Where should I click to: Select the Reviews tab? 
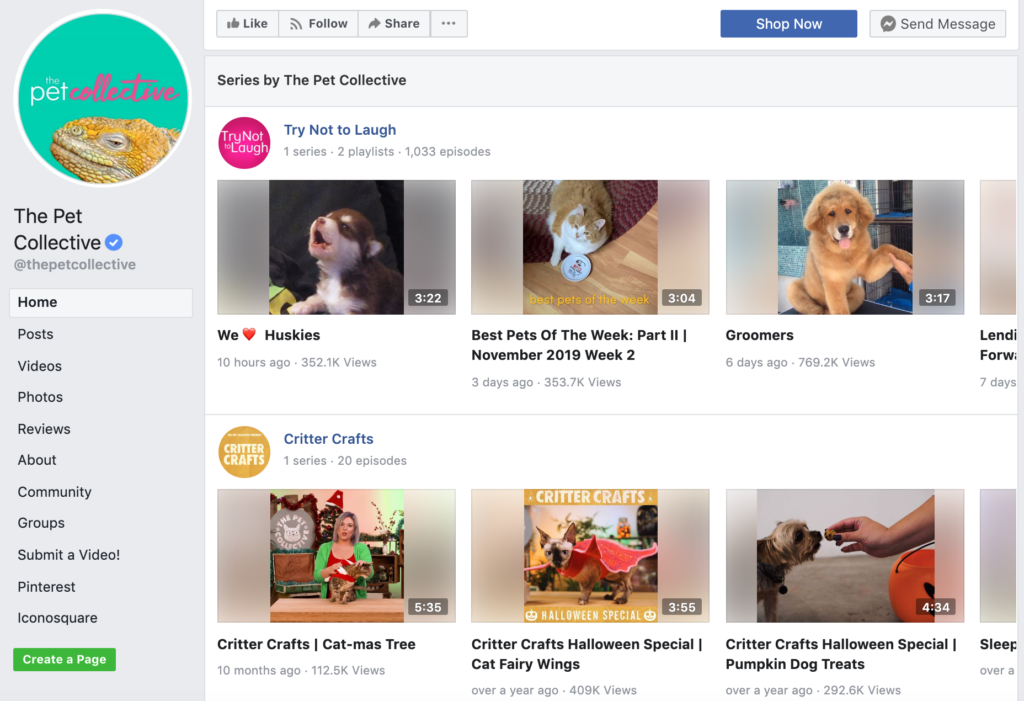(42, 428)
